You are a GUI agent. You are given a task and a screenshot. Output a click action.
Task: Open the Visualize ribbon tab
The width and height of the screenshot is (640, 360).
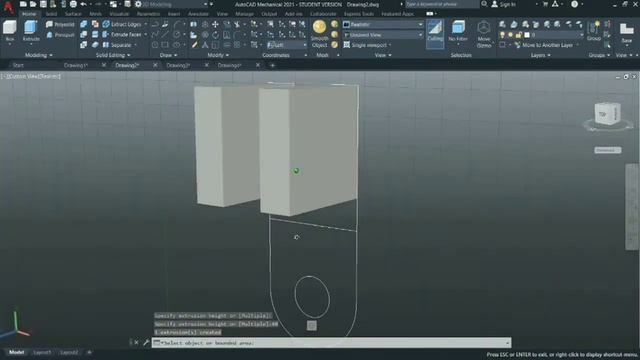[x=119, y=14]
